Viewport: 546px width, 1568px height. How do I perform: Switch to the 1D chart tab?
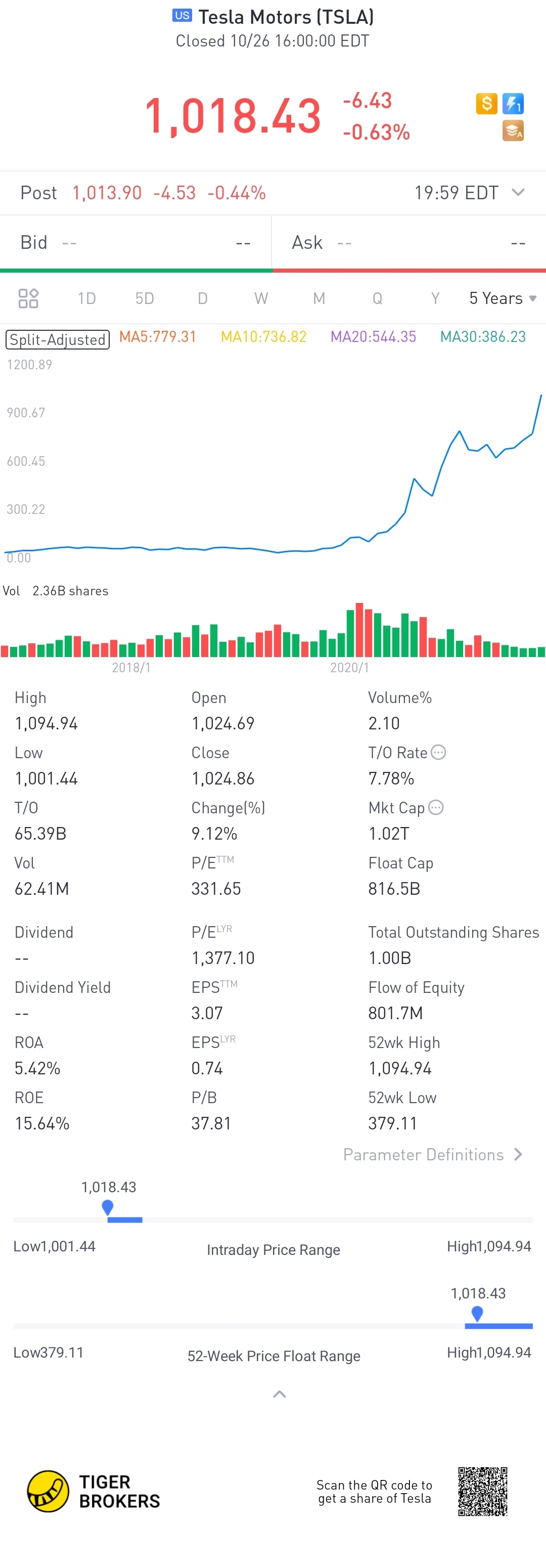(86, 298)
